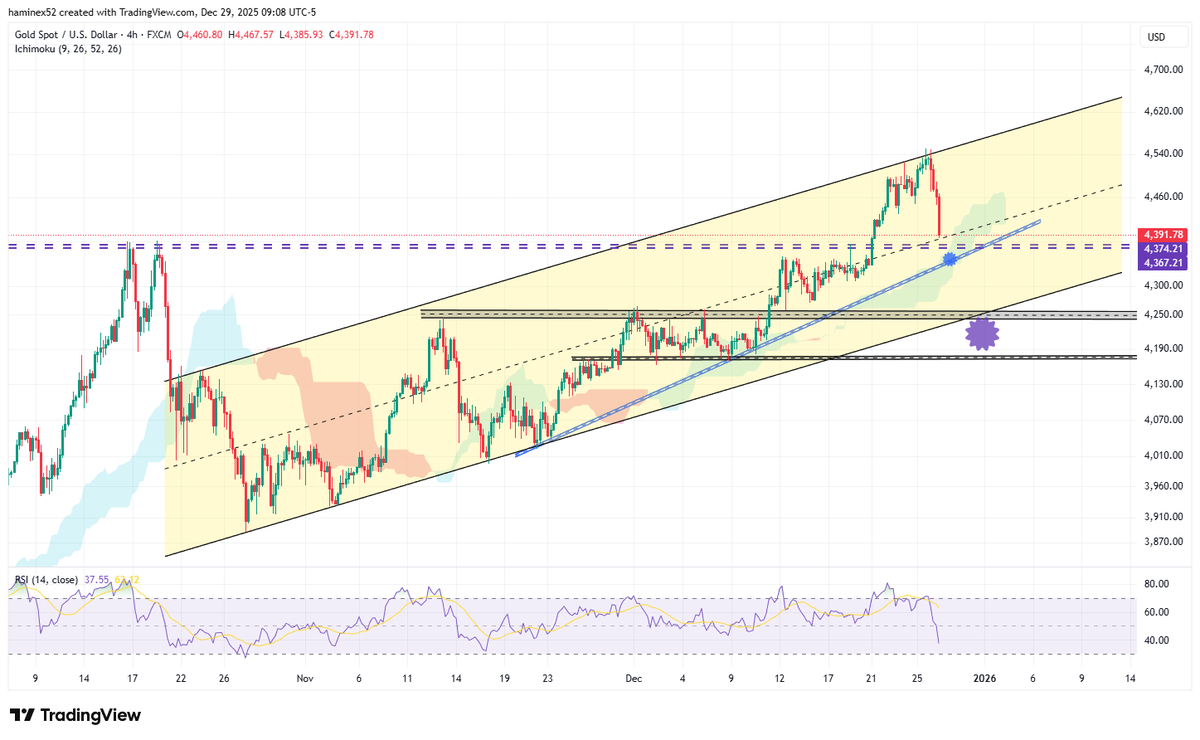Viewport: 1200px width, 740px height.
Task: Click the high price H4,467.57
Action: (250, 35)
